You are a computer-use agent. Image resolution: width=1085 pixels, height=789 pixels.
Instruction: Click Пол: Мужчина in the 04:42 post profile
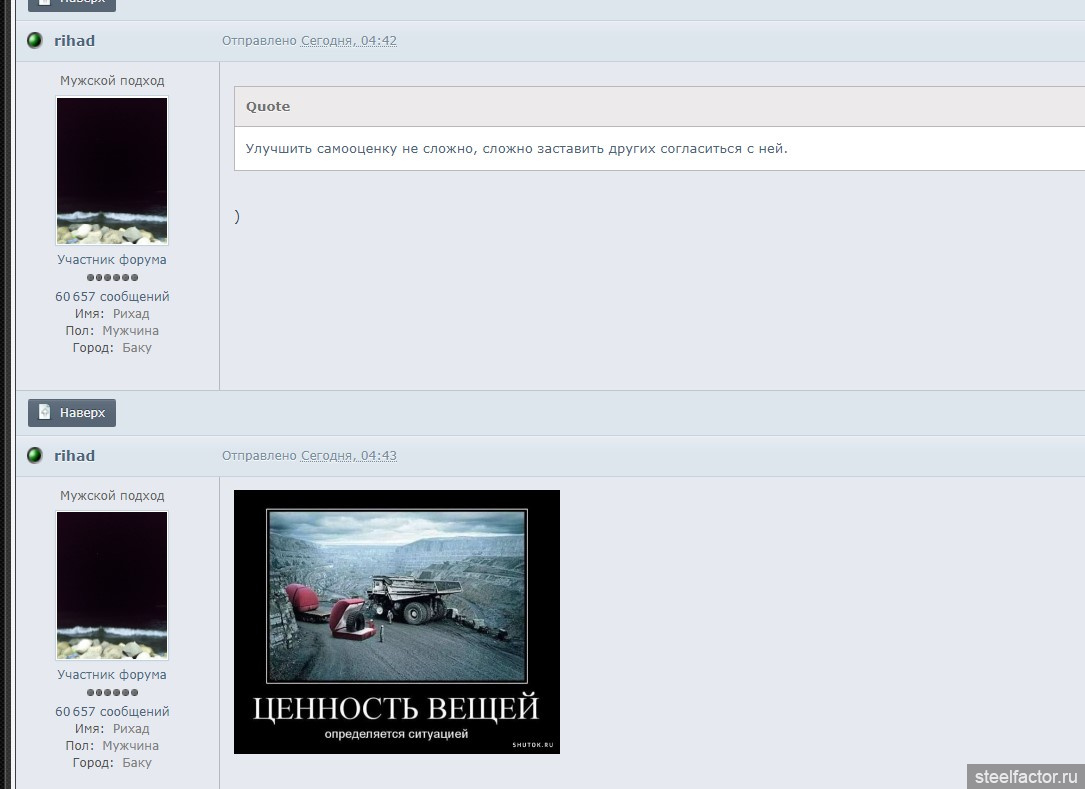tap(112, 331)
